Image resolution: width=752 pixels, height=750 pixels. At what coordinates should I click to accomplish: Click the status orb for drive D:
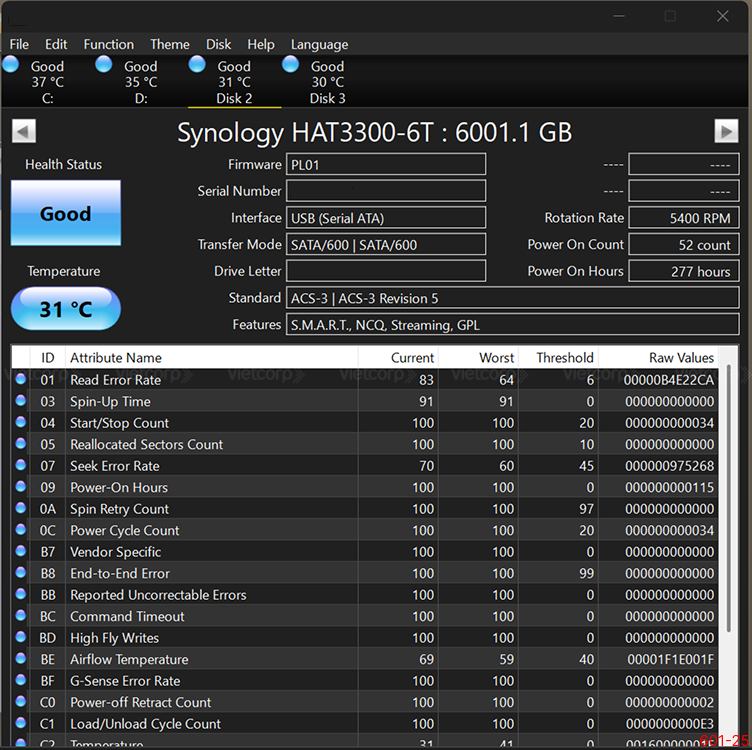(x=104, y=65)
